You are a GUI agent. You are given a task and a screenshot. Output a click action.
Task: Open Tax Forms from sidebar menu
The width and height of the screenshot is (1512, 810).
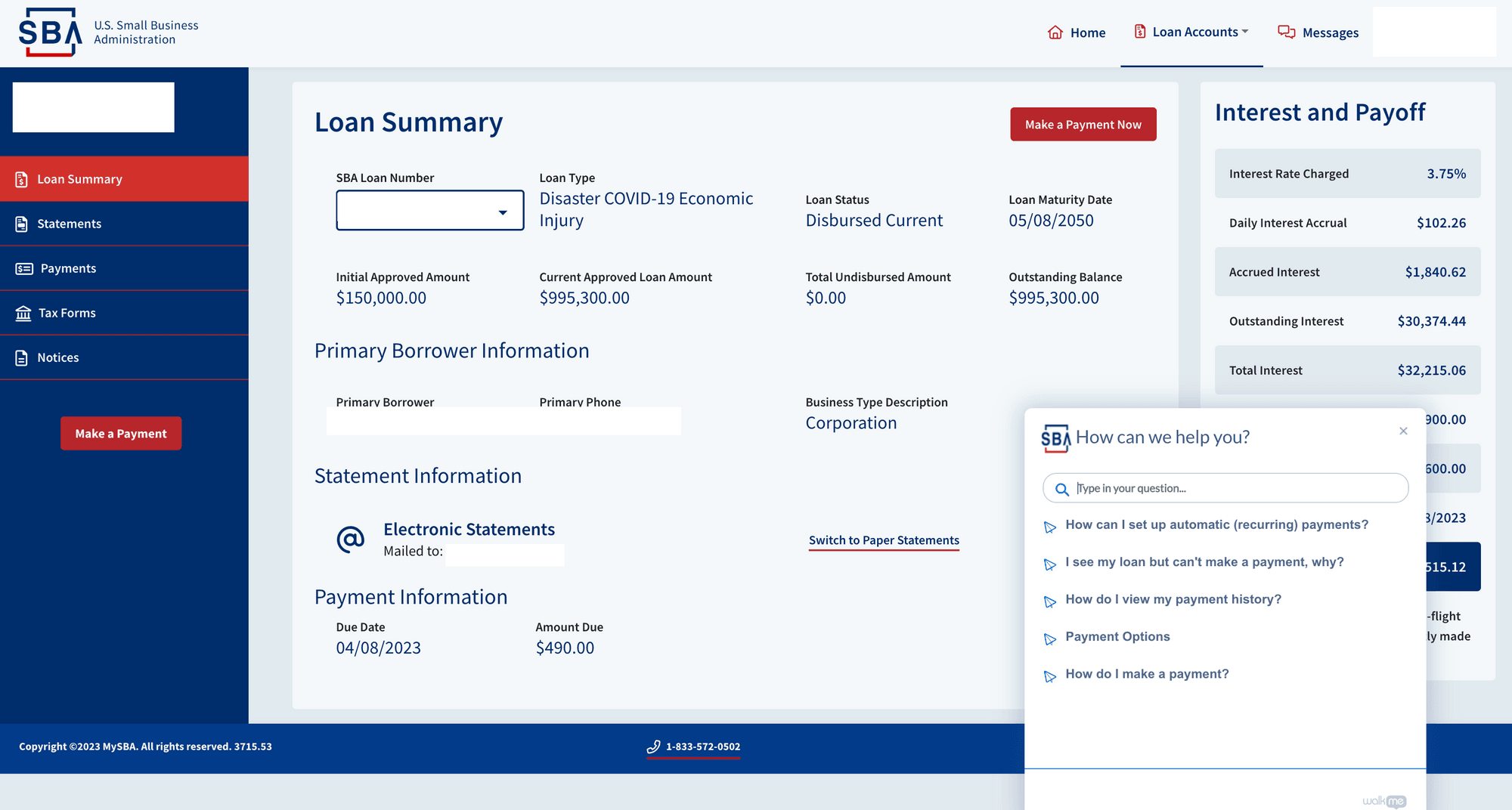coord(67,313)
